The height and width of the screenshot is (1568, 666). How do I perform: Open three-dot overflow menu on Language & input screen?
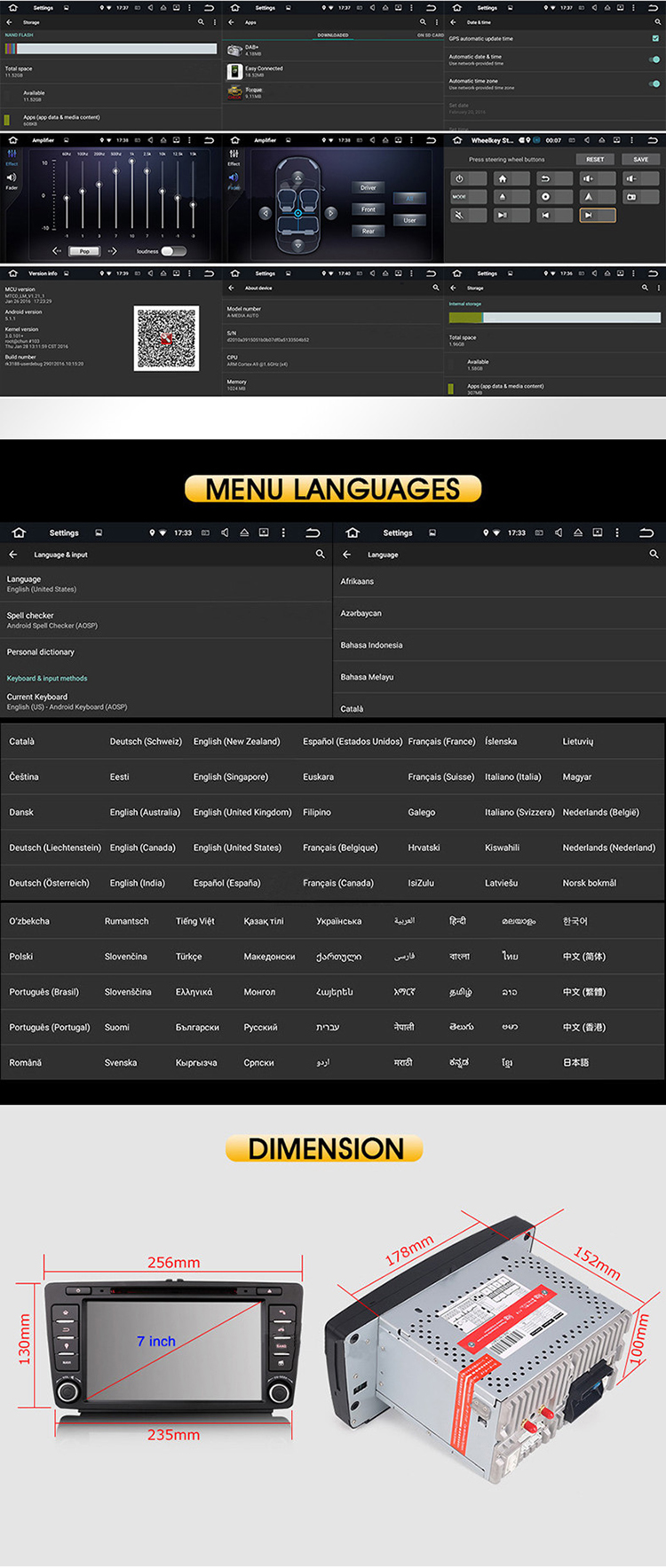[x=283, y=532]
